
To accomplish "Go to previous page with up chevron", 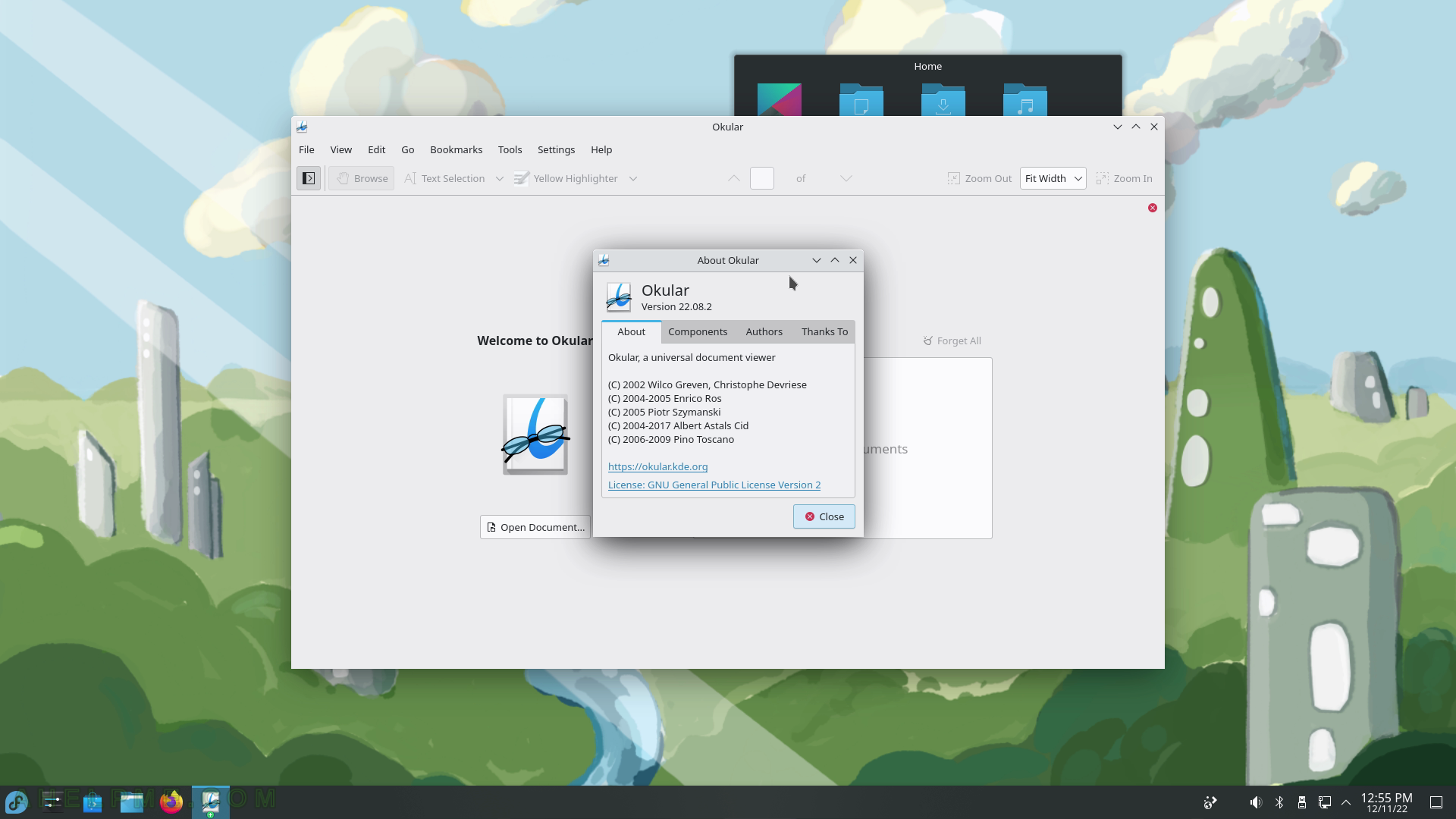I will tap(733, 178).
